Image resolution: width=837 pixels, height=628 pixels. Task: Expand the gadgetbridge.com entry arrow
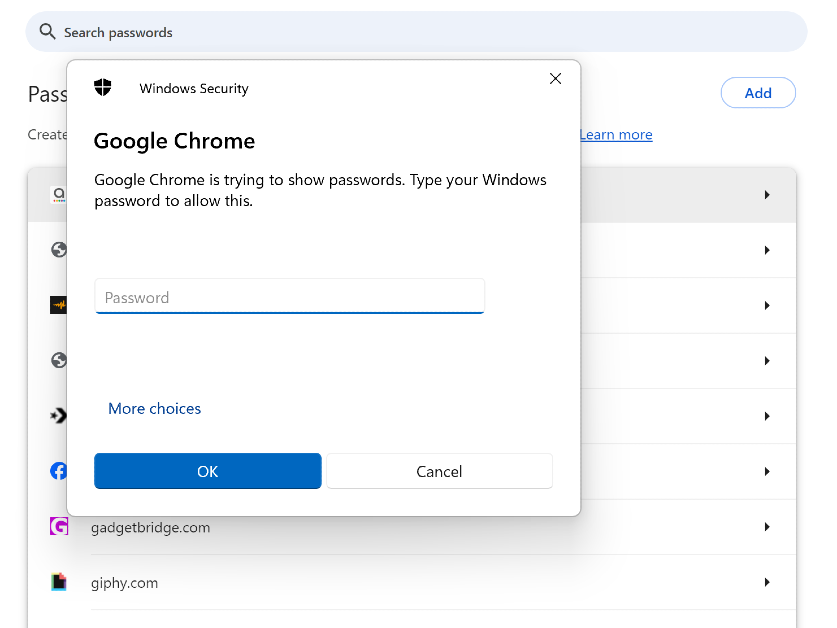point(767,527)
